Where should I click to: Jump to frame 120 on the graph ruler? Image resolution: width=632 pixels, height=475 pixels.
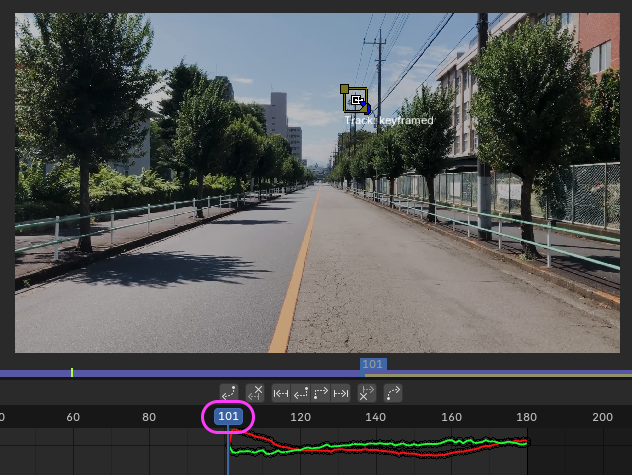click(x=300, y=417)
